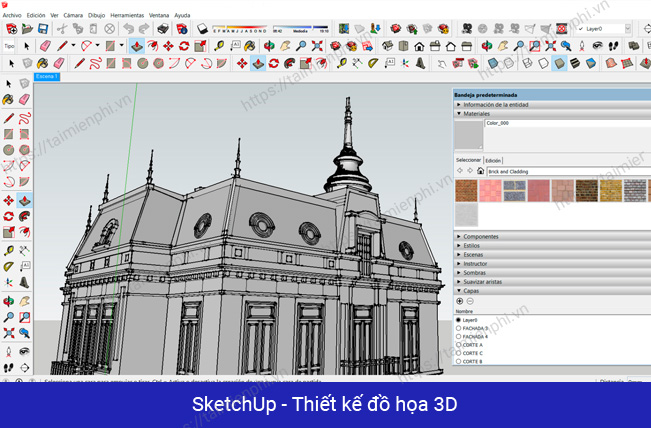Open the 3D Warehouse get models icon
This screenshot has height=428, width=651.
click(396, 29)
